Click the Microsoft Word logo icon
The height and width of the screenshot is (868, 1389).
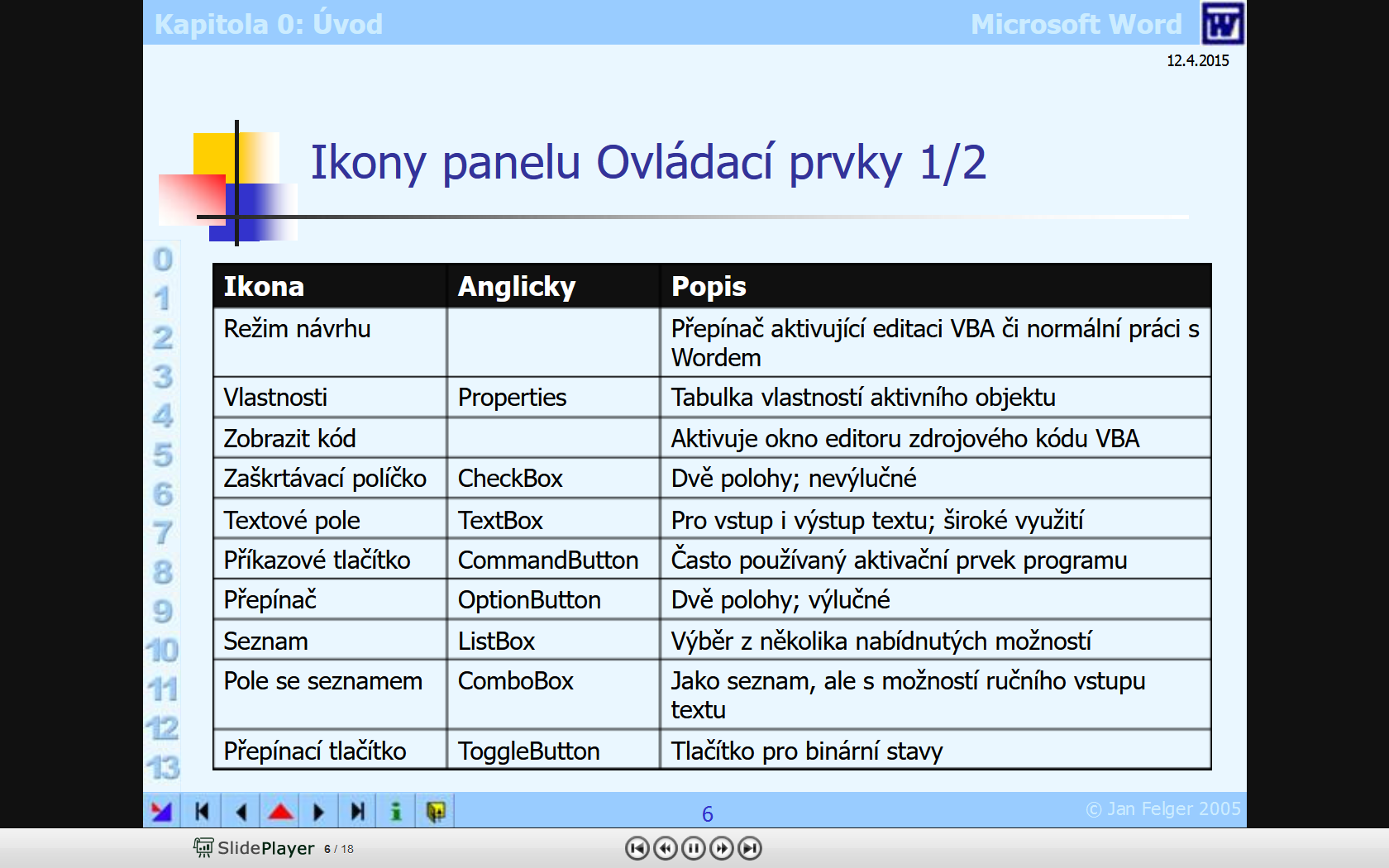1223,23
